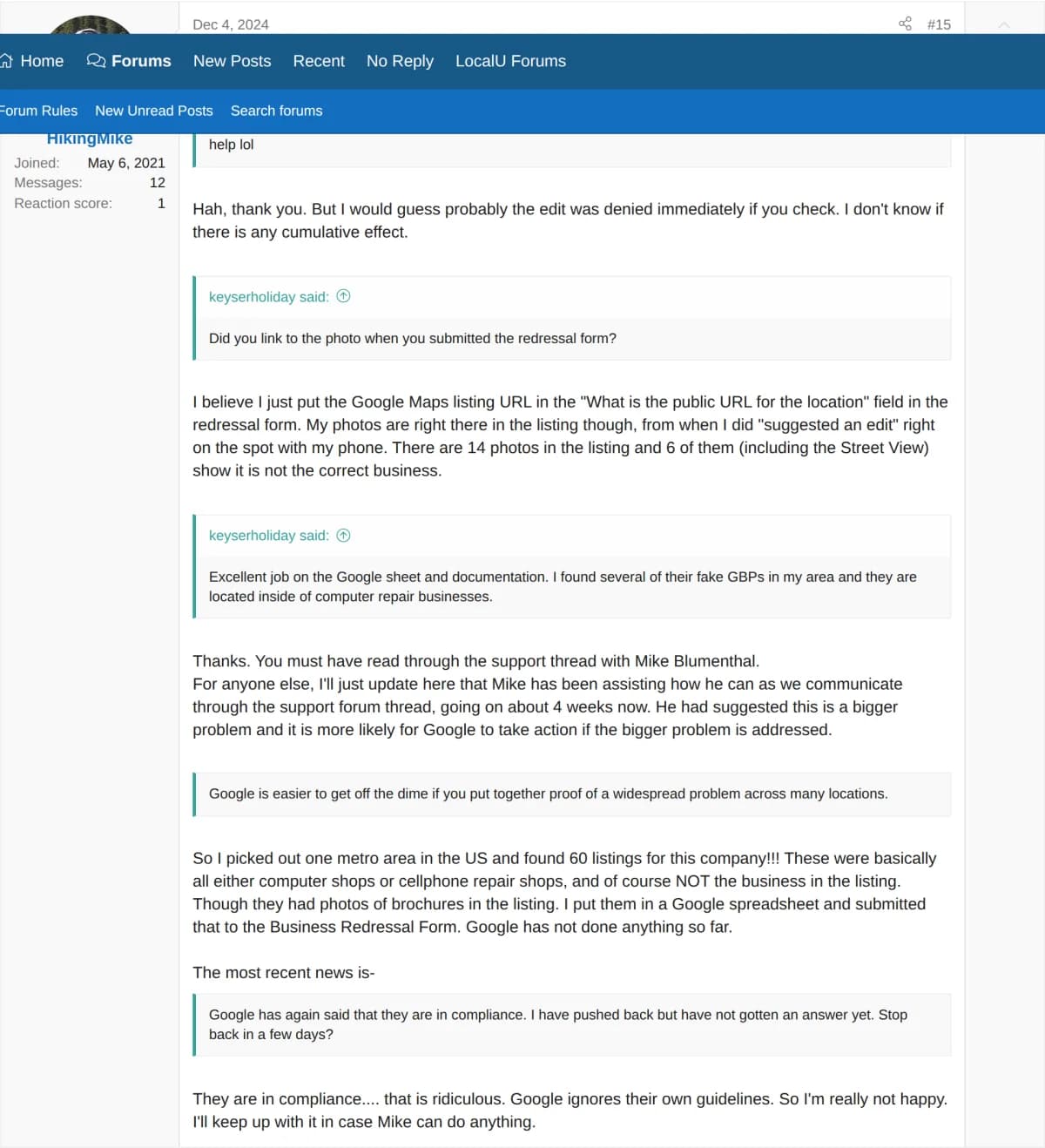Open the New Posts section
Image resolution: width=1045 pixels, height=1148 pixels.
pyautogui.click(x=232, y=61)
